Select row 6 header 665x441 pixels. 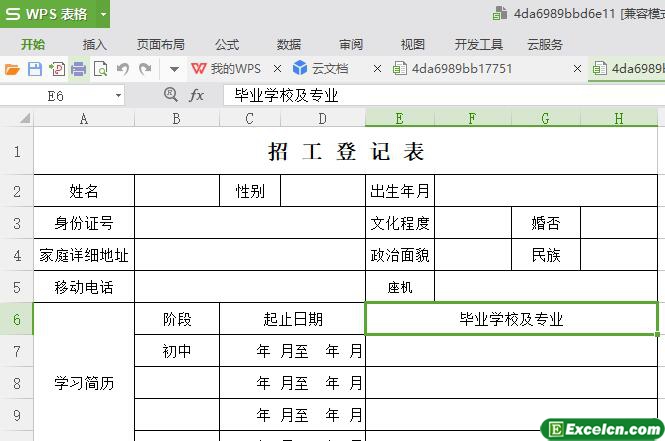(x=17, y=319)
